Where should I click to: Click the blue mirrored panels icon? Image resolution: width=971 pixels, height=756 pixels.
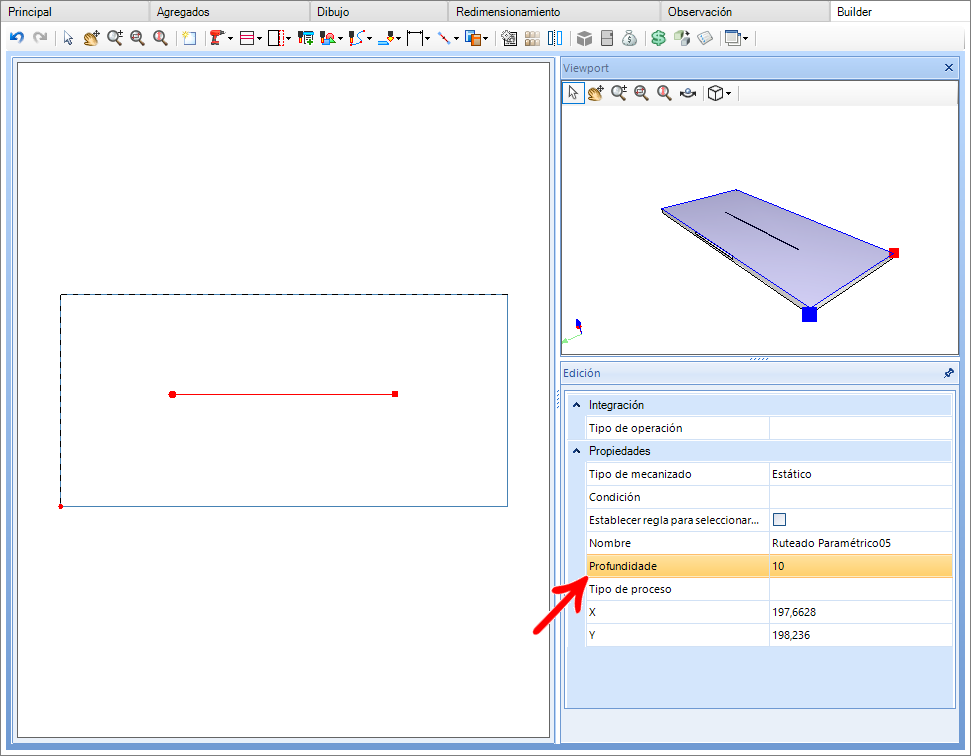tap(555, 38)
